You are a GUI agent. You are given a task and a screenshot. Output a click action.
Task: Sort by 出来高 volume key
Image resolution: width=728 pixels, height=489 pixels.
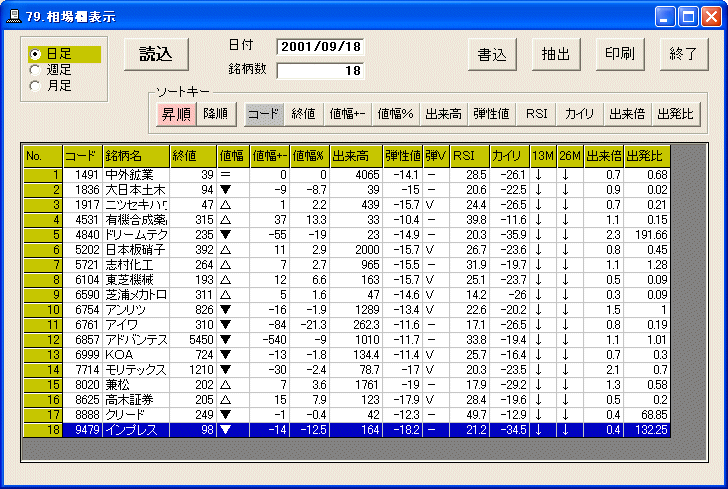443,114
